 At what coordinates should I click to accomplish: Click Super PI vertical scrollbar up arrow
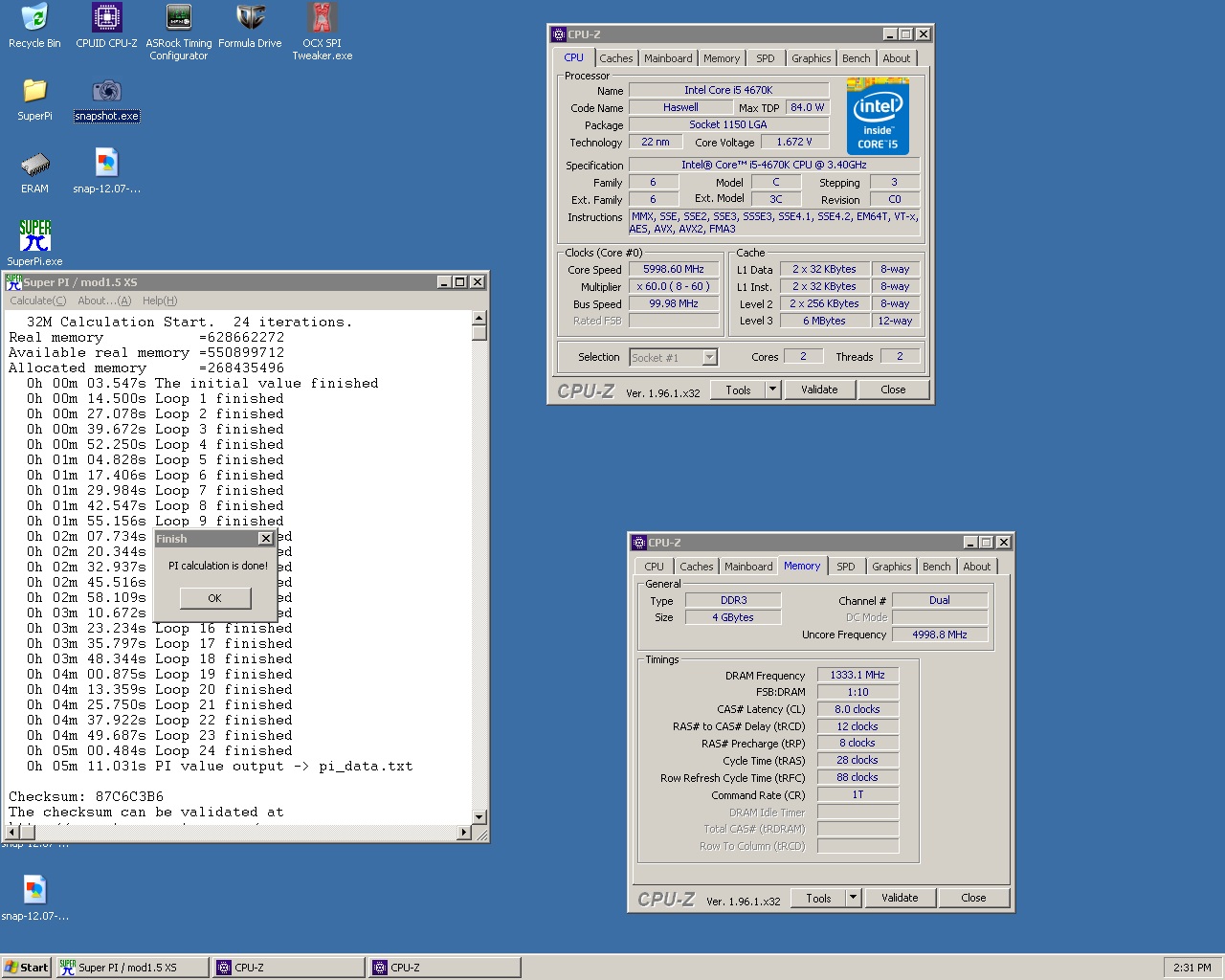coord(479,318)
